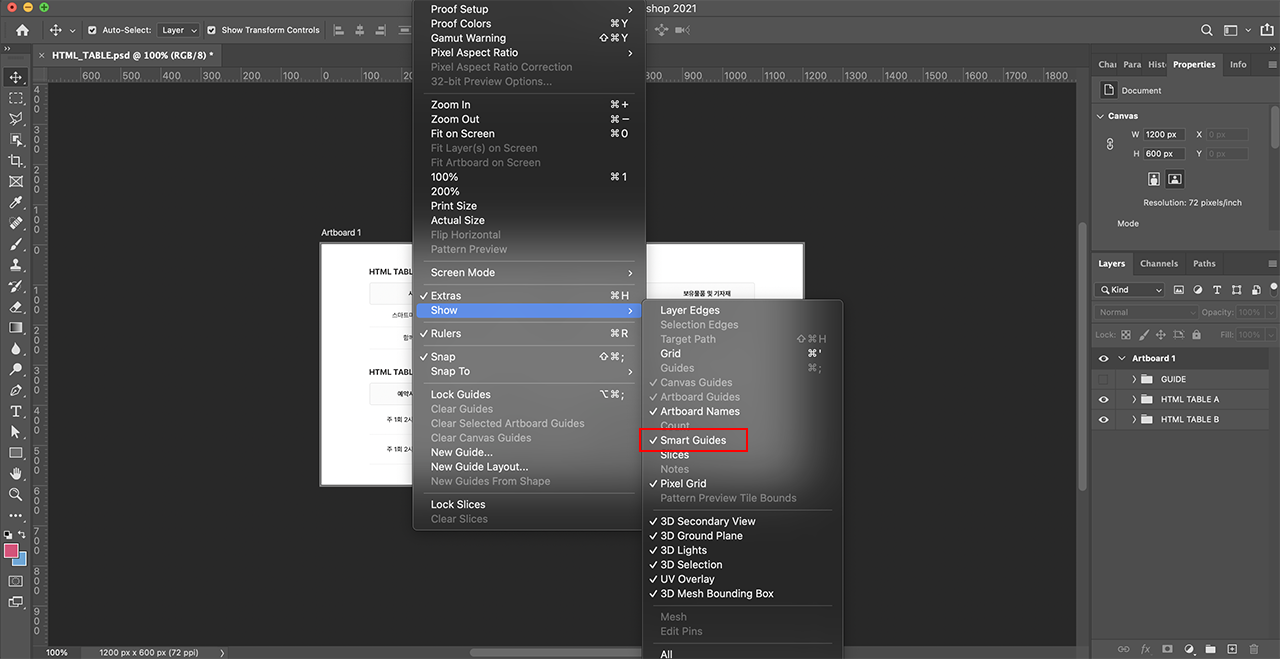1280x659 pixels.
Task: Pick the Zoom tool magnifier
Action: pyautogui.click(x=15, y=494)
